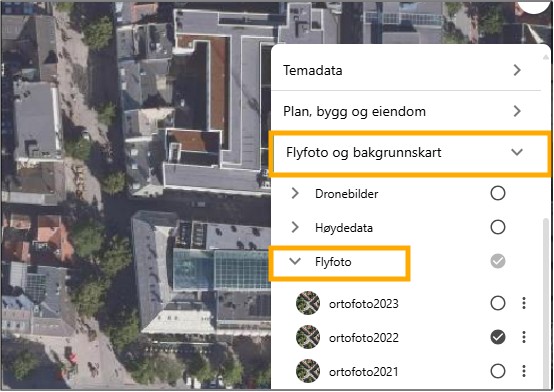
Task: Collapse the Flyfoto group arrow
Action: (x=295, y=261)
